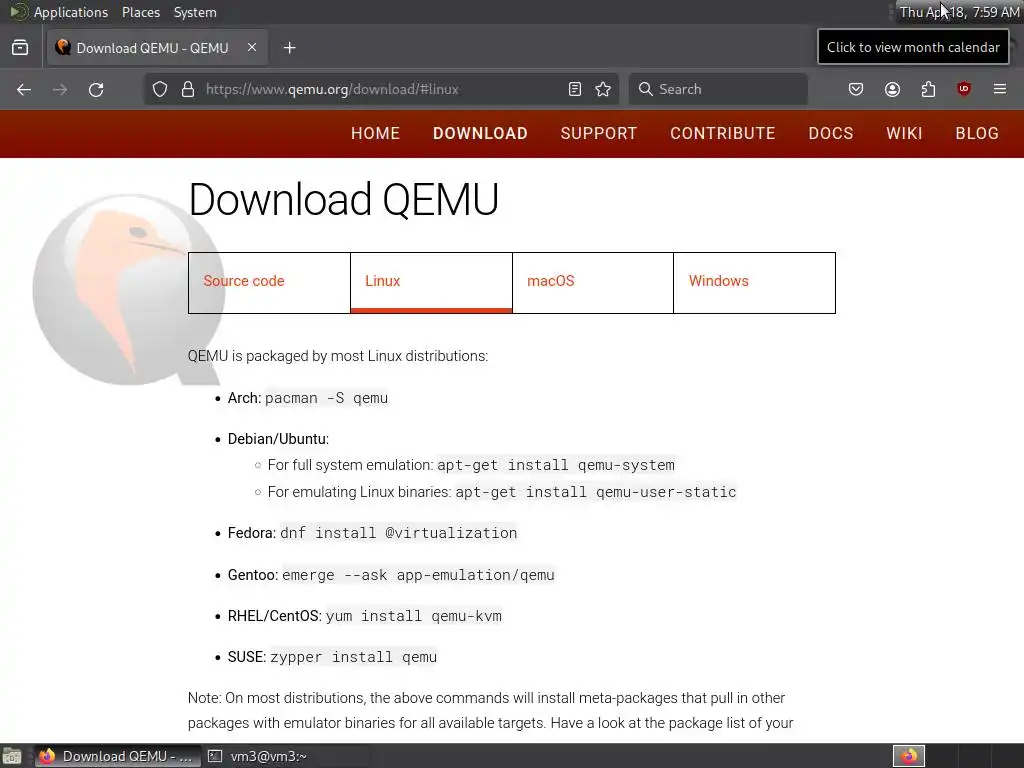1024x768 pixels.
Task: Show site security via the padlock icon
Action: coord(188,89)
